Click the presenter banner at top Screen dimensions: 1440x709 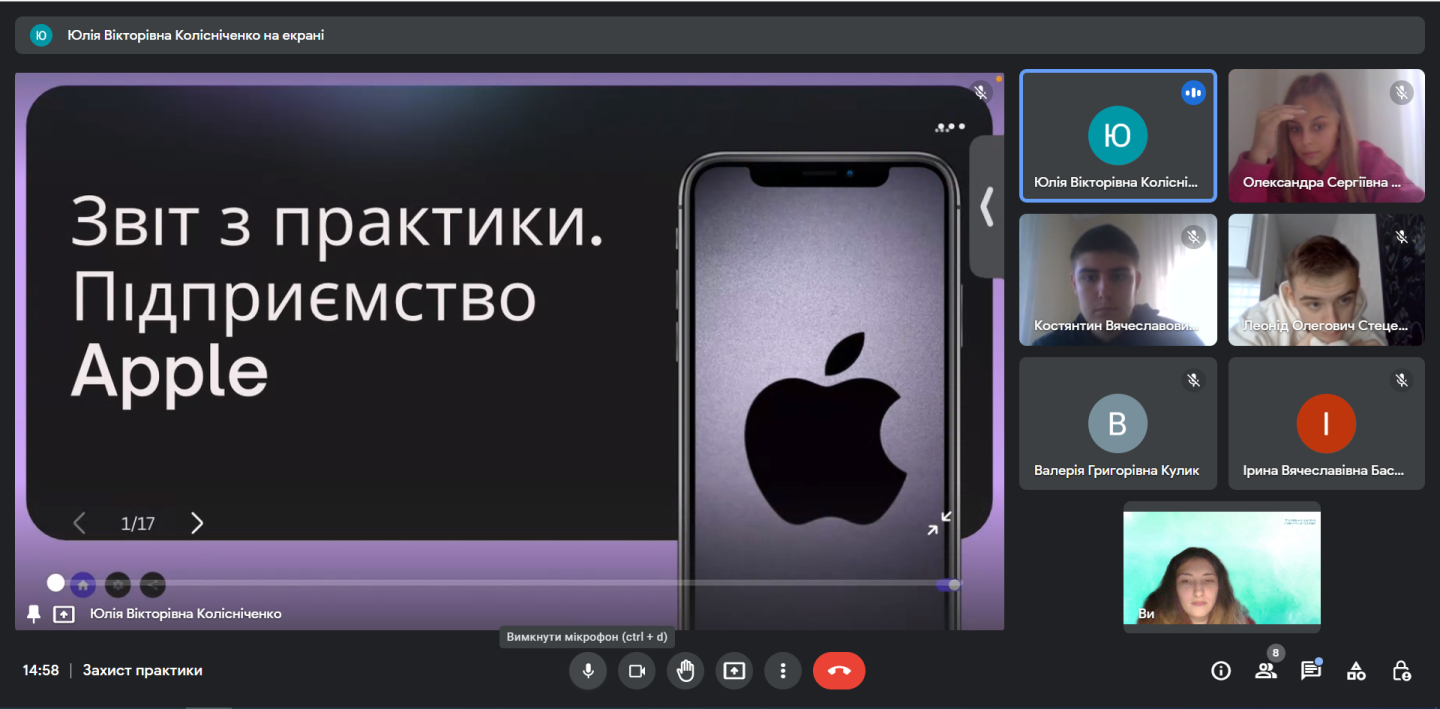click(x=720, y=35)
